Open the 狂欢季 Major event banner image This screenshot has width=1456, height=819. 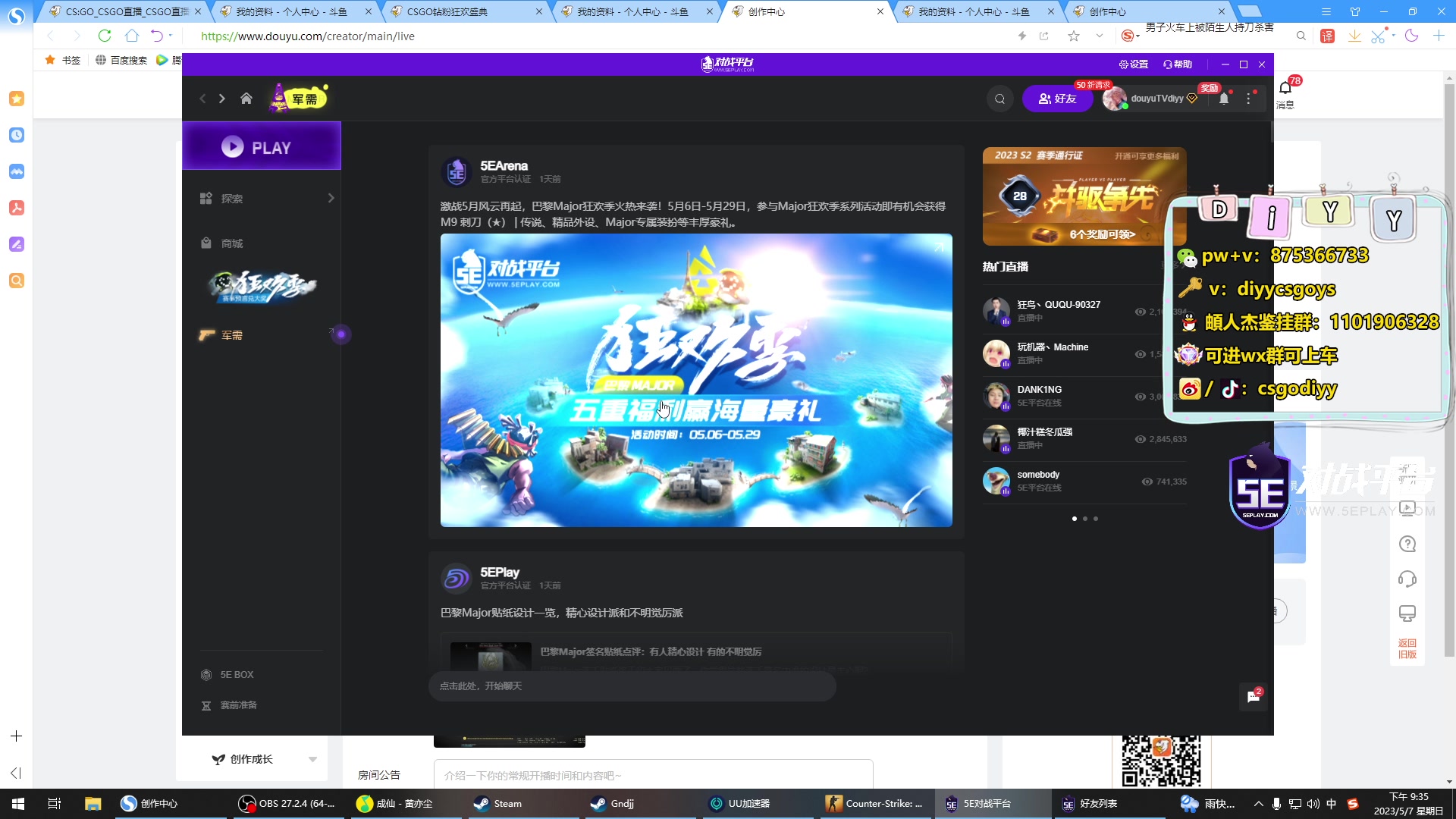(696, 380)
